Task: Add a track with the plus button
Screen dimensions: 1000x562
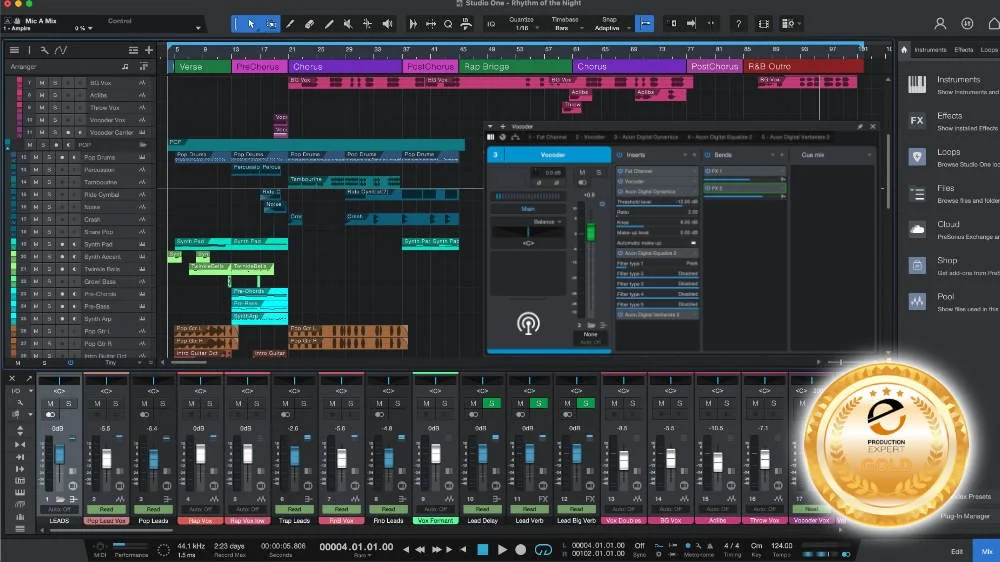Action: click(149, 50)
